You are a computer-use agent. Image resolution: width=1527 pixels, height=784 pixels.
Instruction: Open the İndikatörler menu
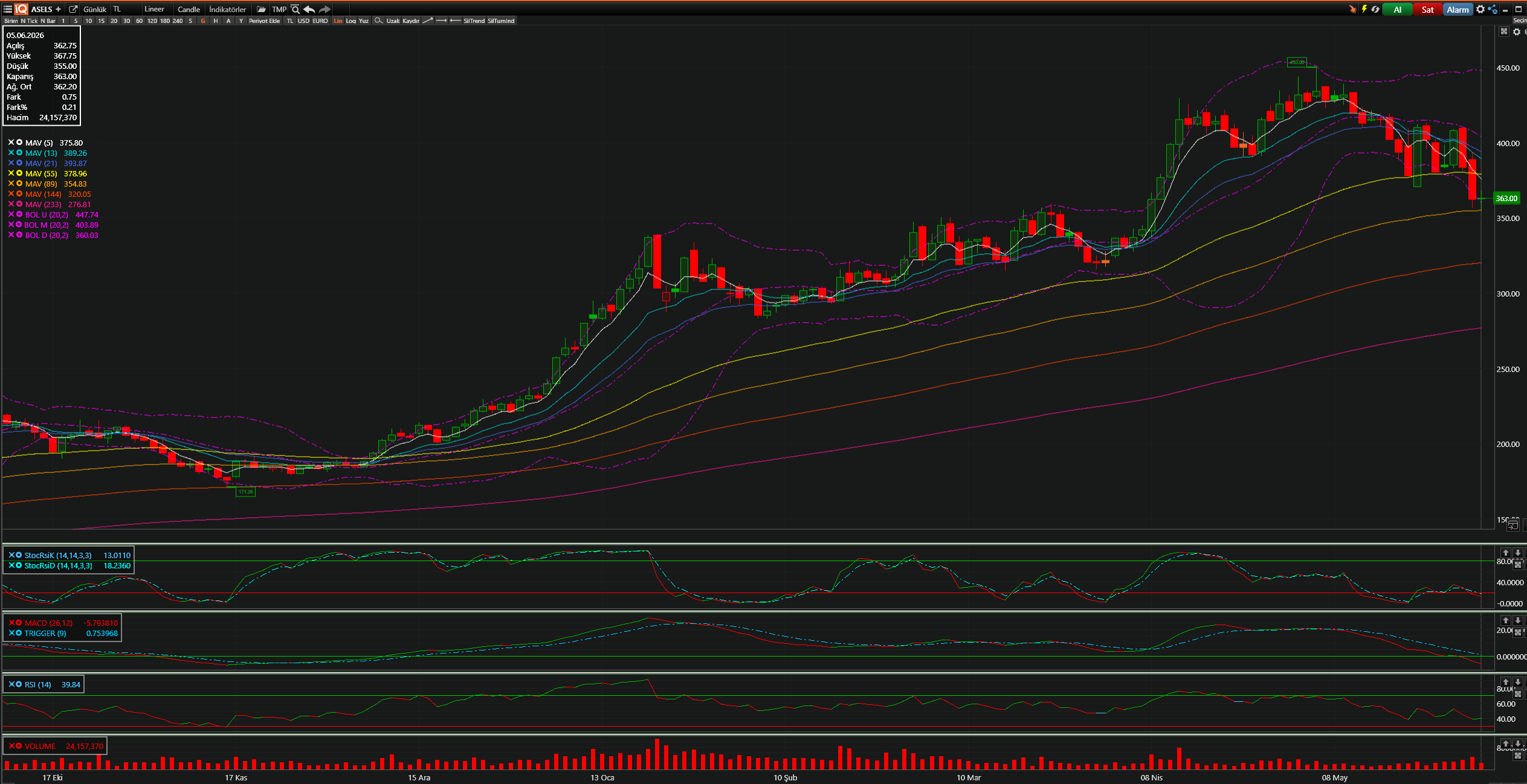228,9
